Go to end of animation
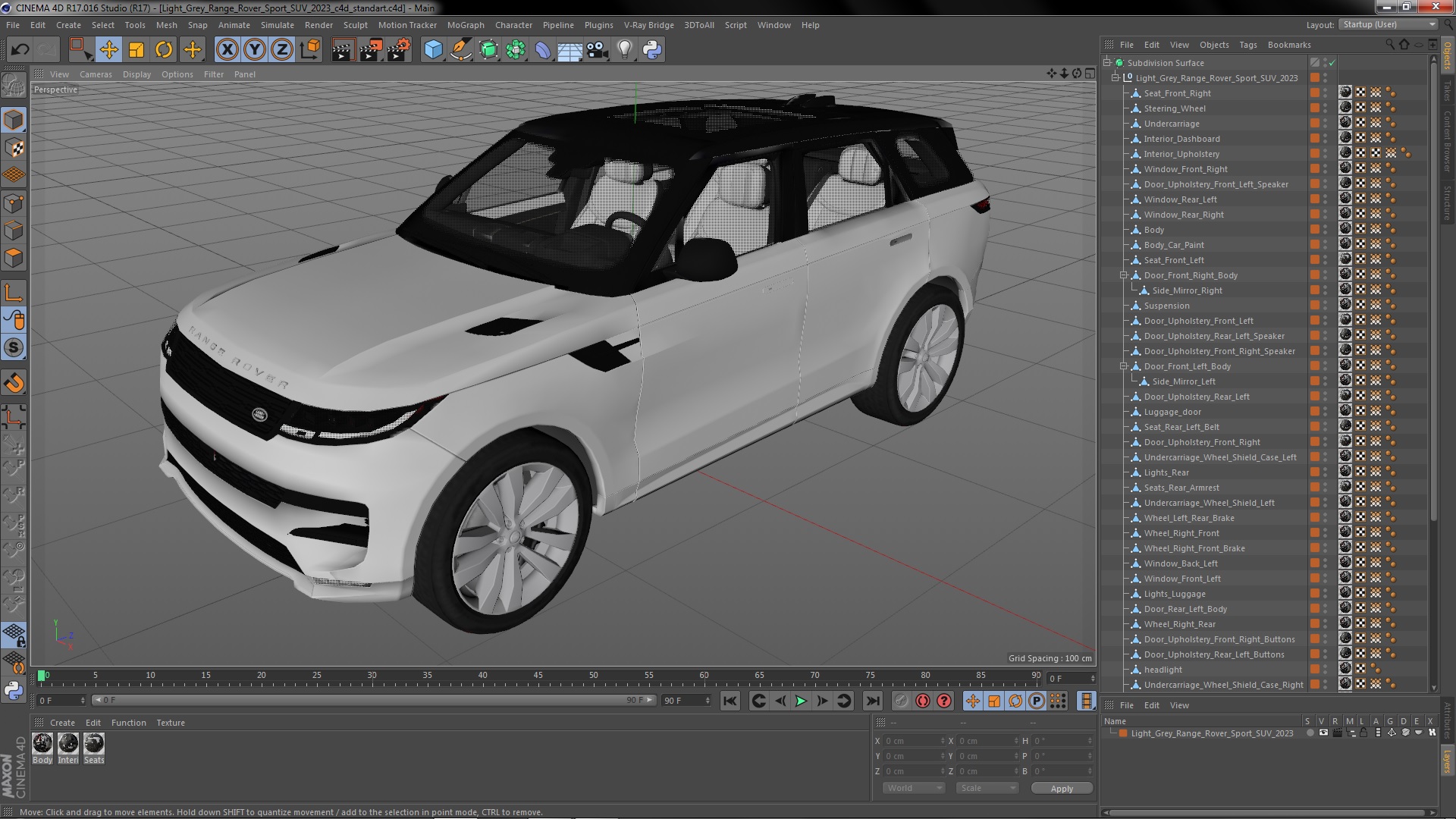Screen dimensions: 1456x819 pos(873,701)
